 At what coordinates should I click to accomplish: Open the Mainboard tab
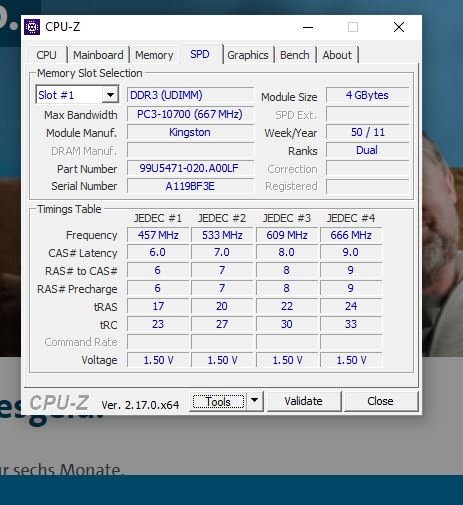(98, 55)
